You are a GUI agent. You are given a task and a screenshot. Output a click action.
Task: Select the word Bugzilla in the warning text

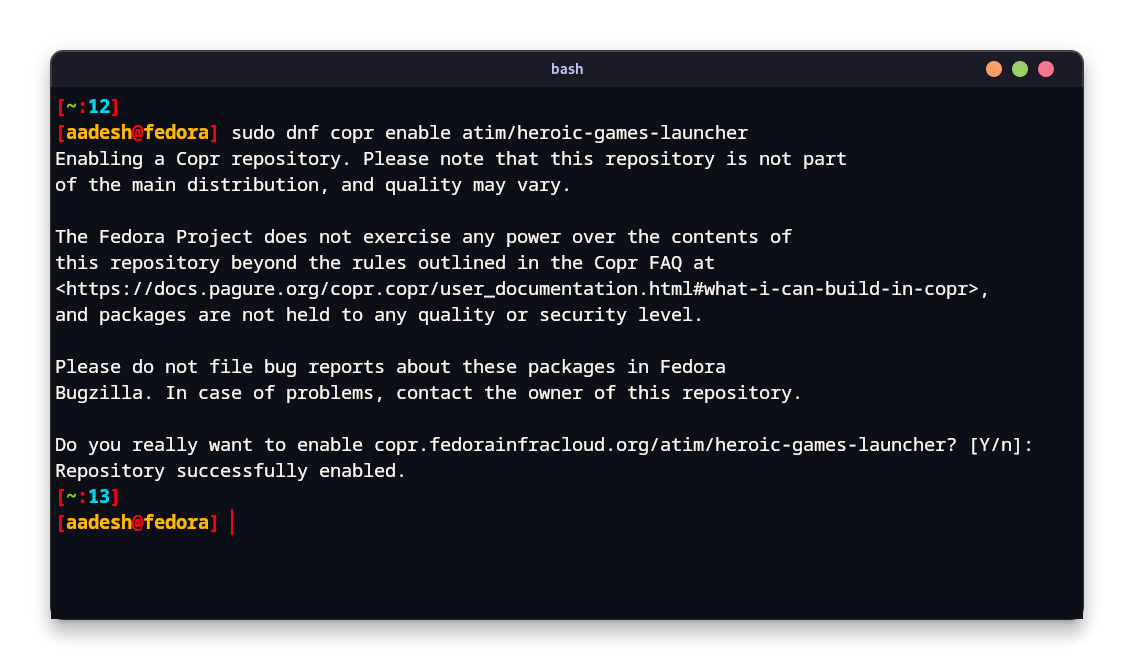[98, 392]
